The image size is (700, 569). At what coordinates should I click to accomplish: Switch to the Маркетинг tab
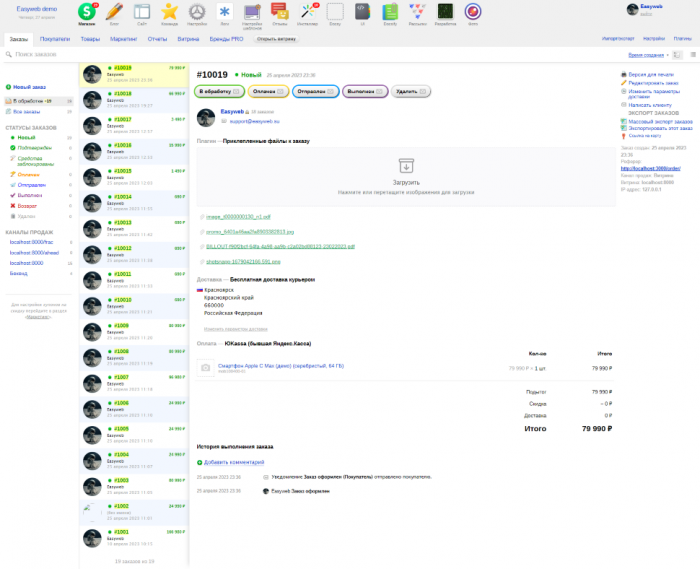click(124, 39)
